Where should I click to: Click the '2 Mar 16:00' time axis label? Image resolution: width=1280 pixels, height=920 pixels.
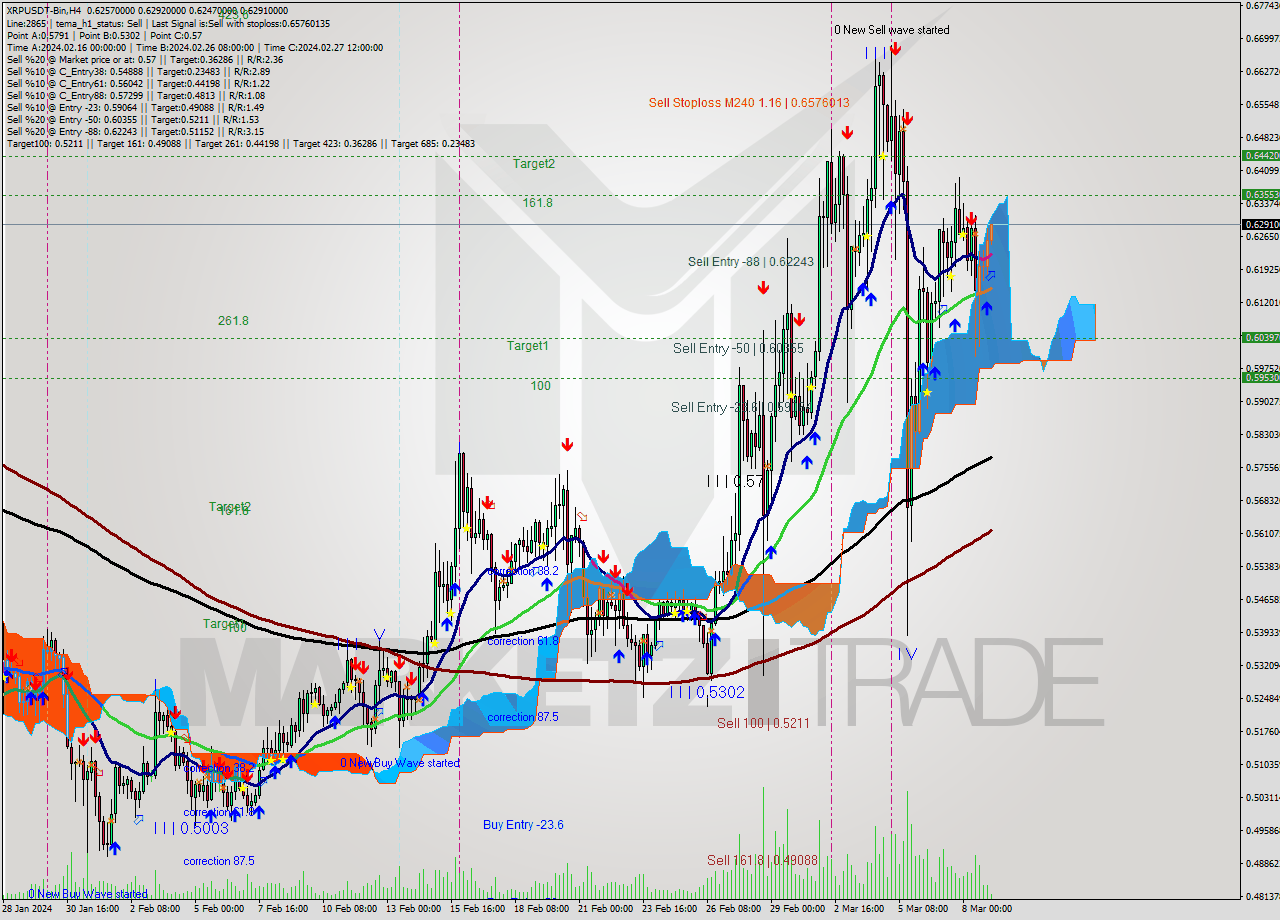click(x=860, y=909)
